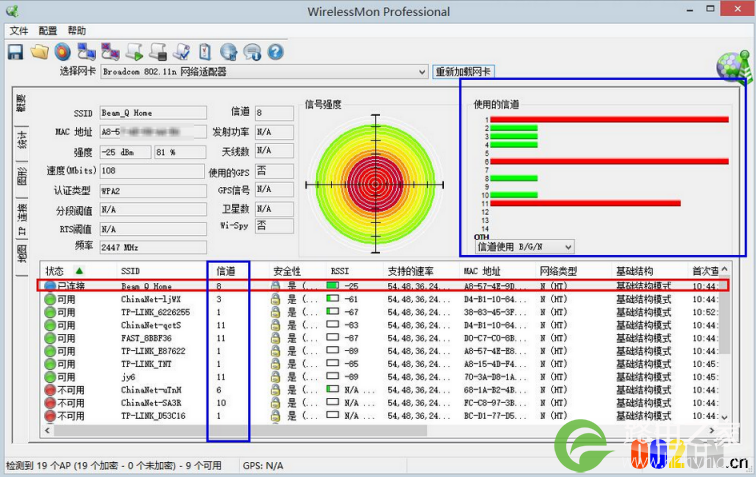756x477 pixels.
Task: Click the red channel 11 usage bar
Action: click(585, 203)
